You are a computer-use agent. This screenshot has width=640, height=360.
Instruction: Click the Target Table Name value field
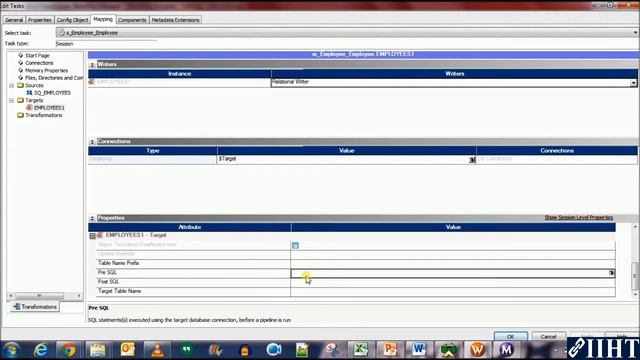(453, 292)
